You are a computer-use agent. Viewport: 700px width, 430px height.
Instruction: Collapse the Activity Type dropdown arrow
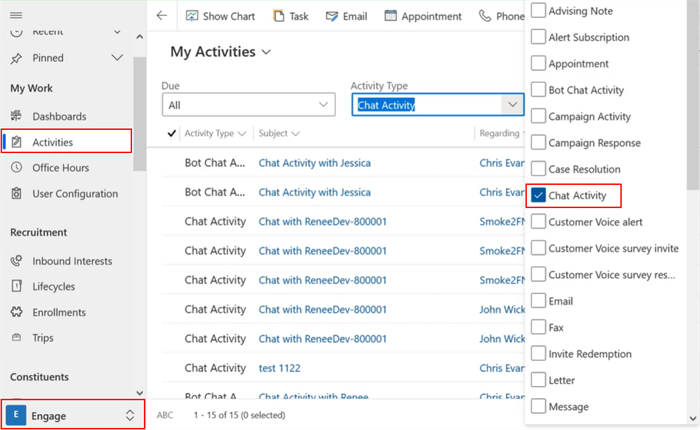512,105
